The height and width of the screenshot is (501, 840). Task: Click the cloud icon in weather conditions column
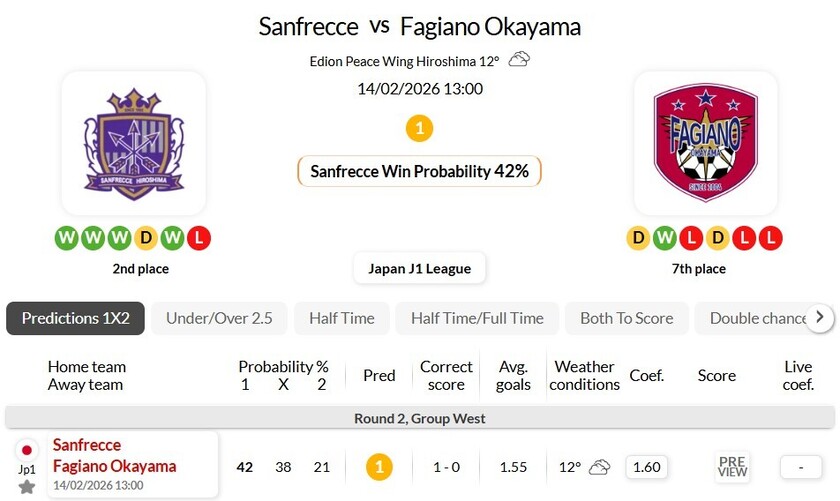[x=600, y=467]
